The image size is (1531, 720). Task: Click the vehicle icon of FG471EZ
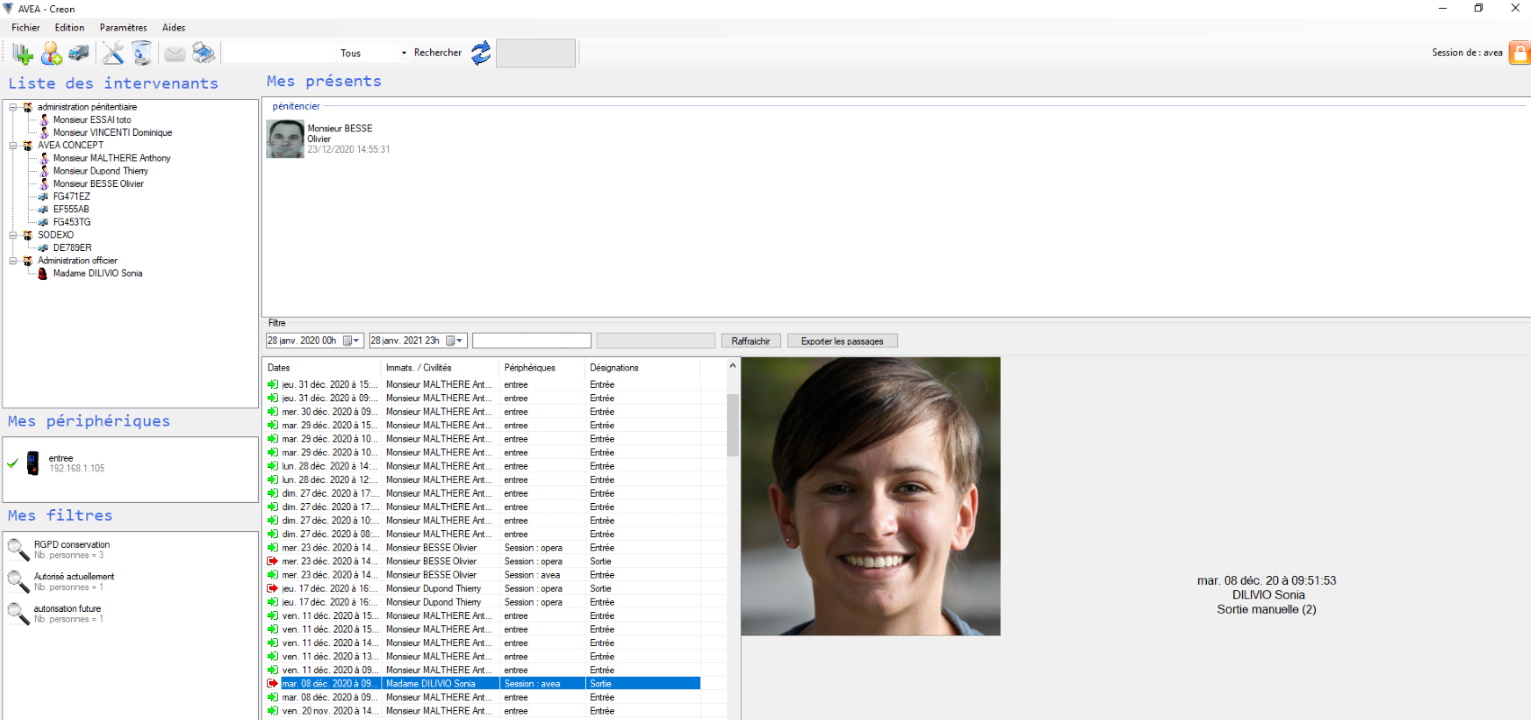pos(44,197)
